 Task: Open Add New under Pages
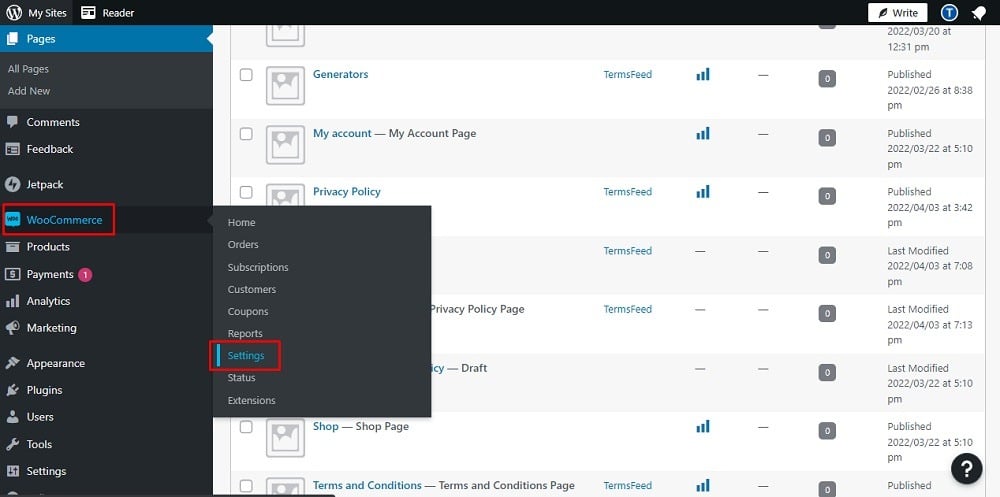[x=29, y=91]
